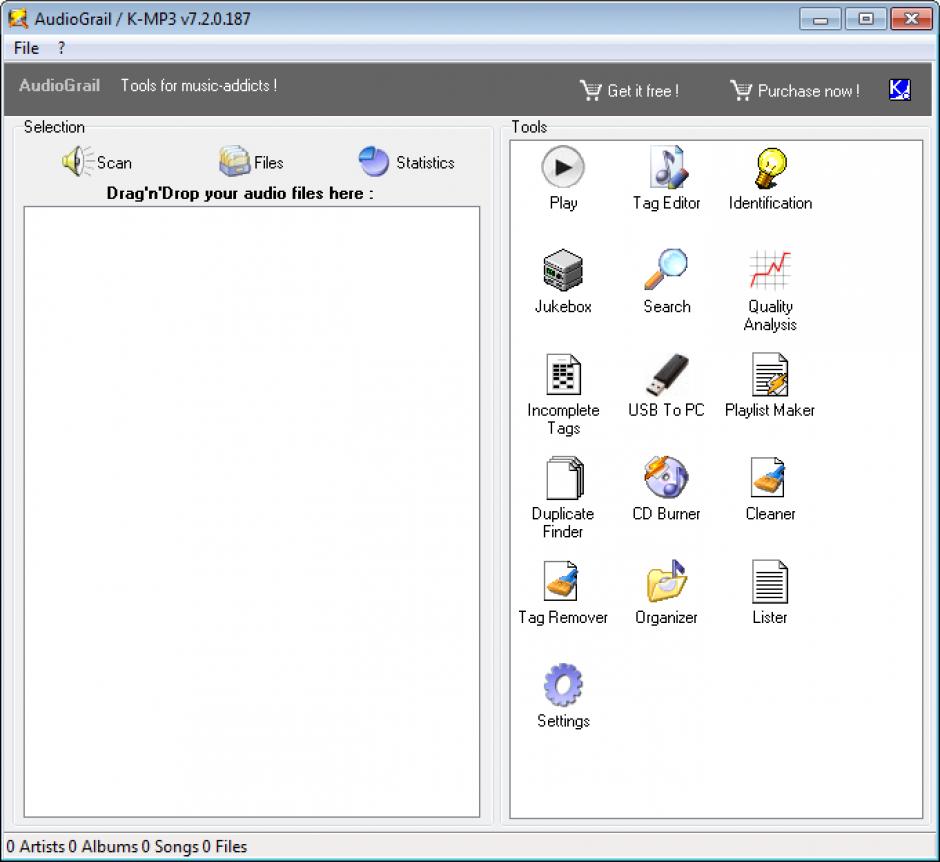Click the Get it free! link

click(629, 91)
